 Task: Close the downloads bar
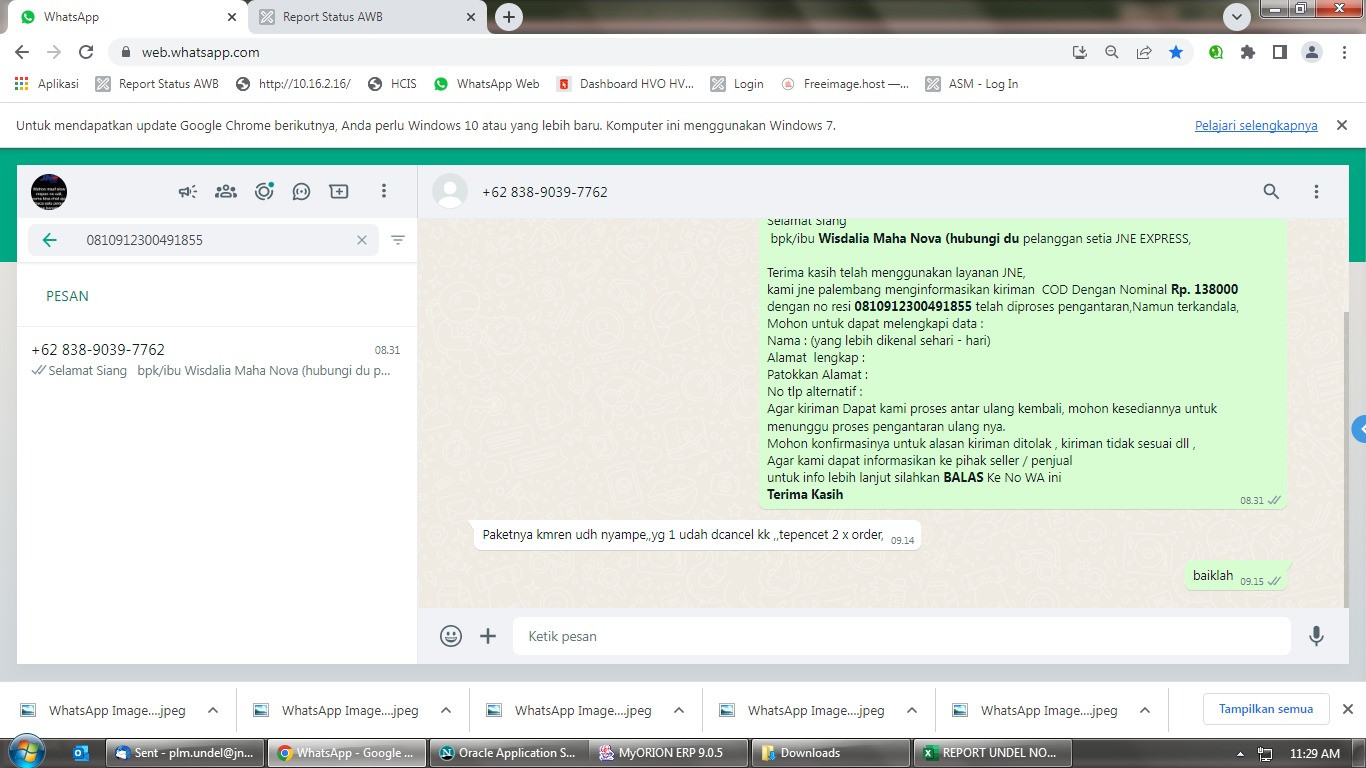[x=1347, y=709]
